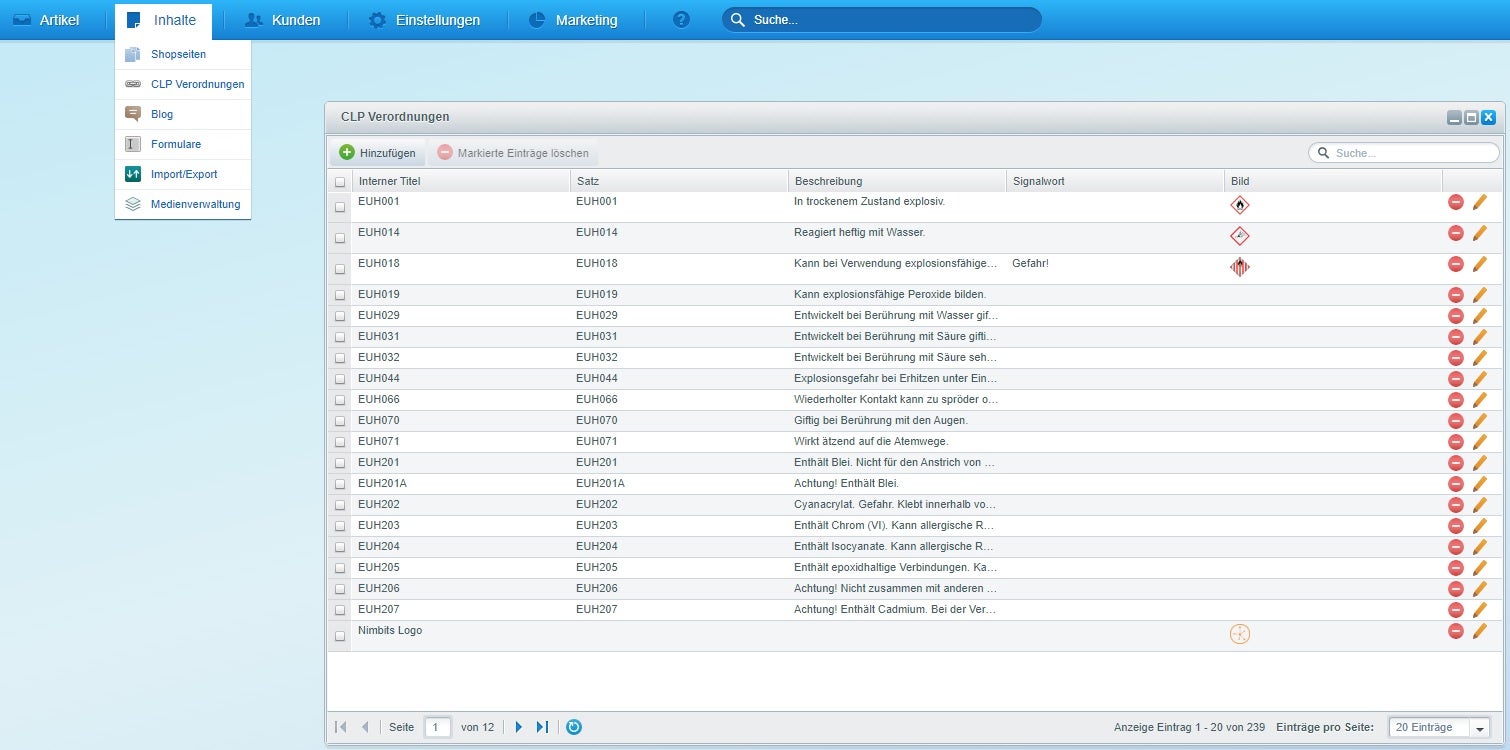The image size is (1510, 750).
Task: Edit the EUH066 row via pencil icon
Action: (x=1480, y=400)
